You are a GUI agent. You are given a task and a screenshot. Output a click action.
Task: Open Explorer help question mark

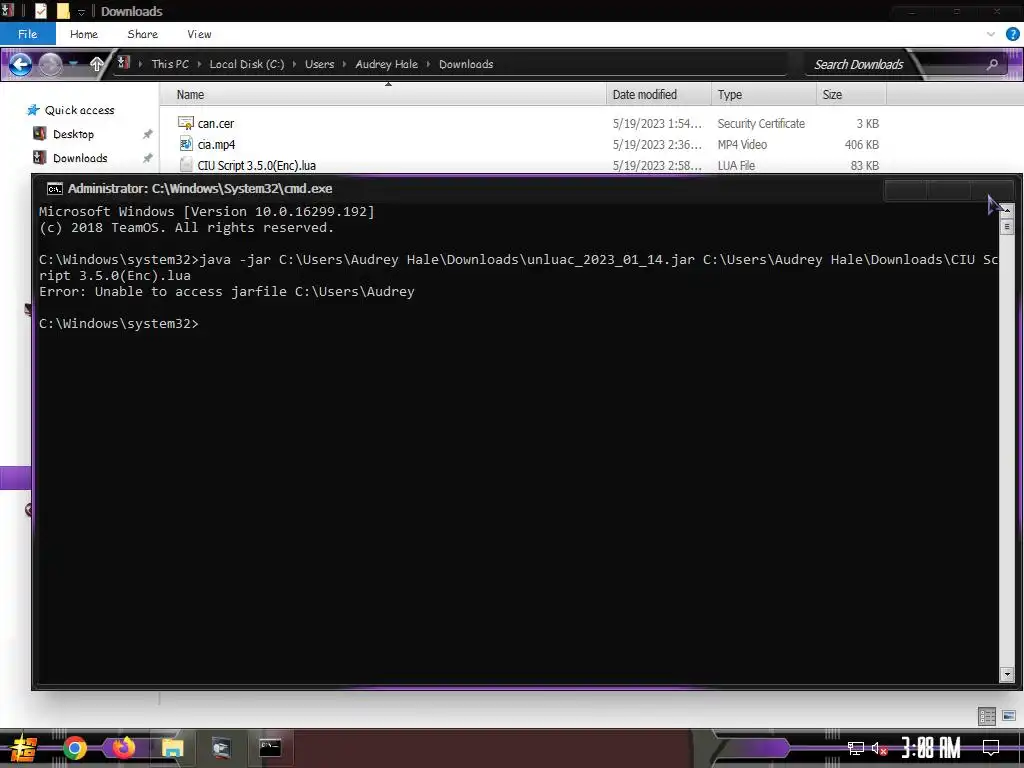click(x=1012, y=34)
